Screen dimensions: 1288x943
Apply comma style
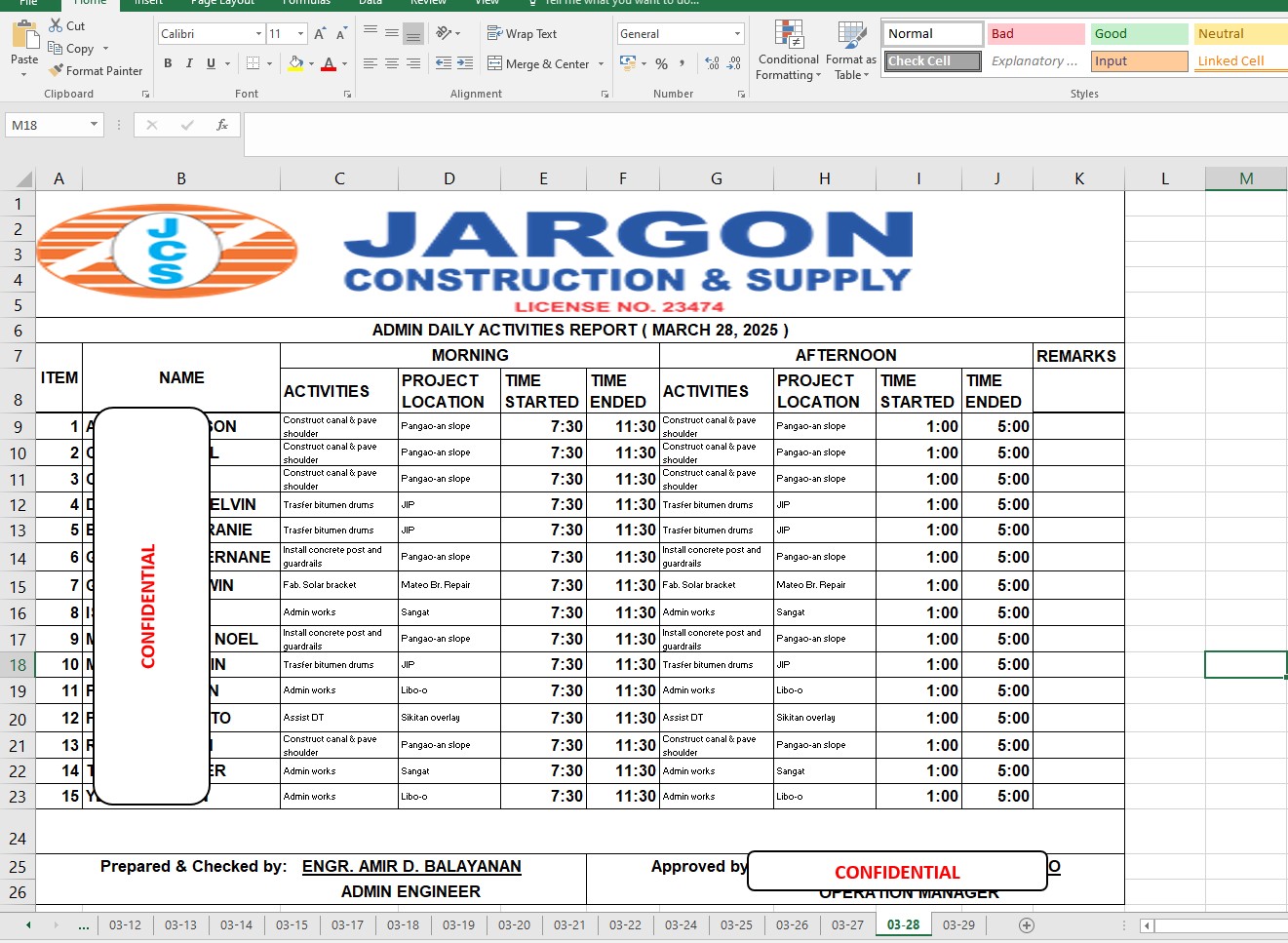pyautogui.click(x=683, y=63)
